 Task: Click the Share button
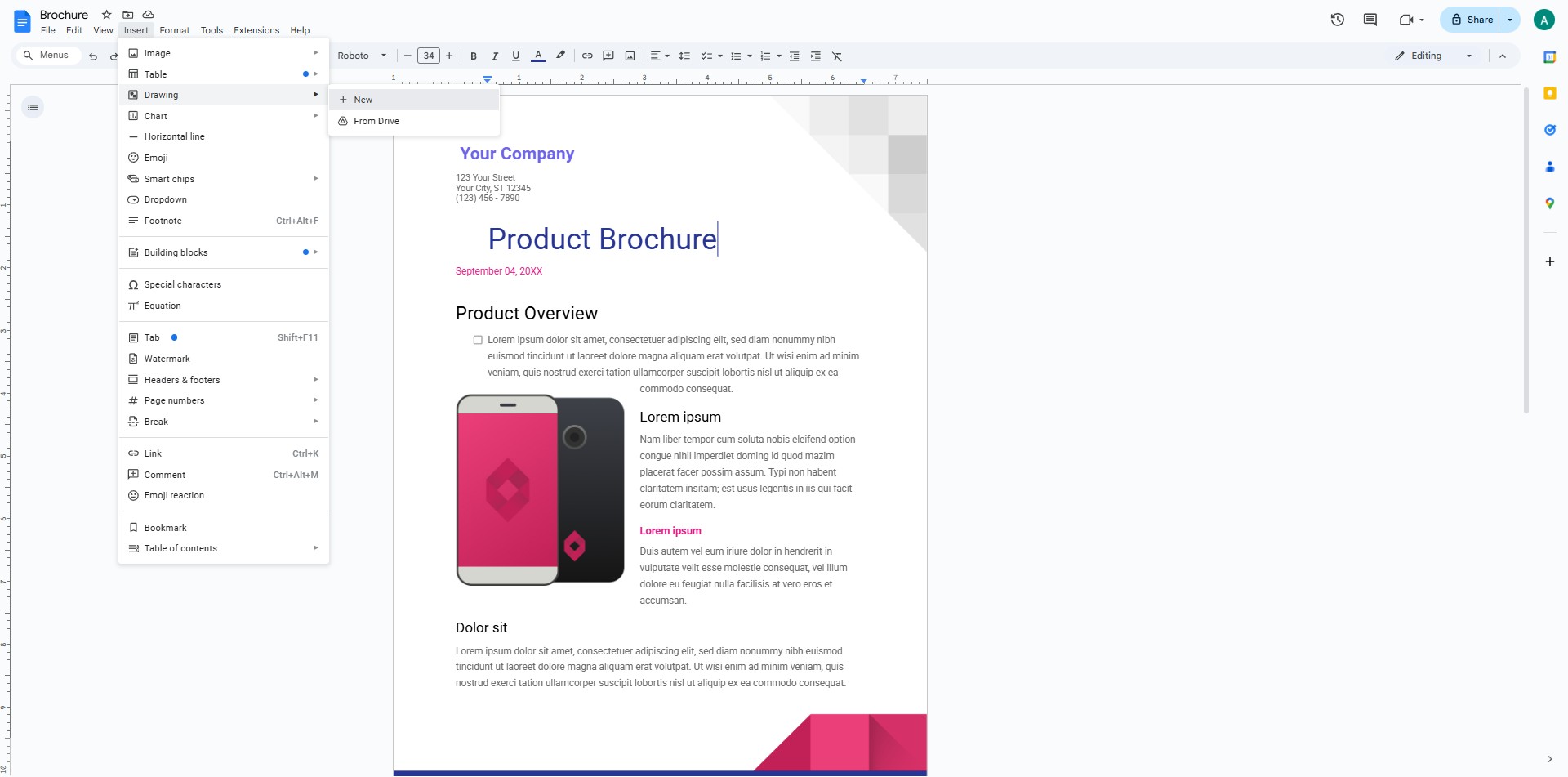tap(1472, 20)
